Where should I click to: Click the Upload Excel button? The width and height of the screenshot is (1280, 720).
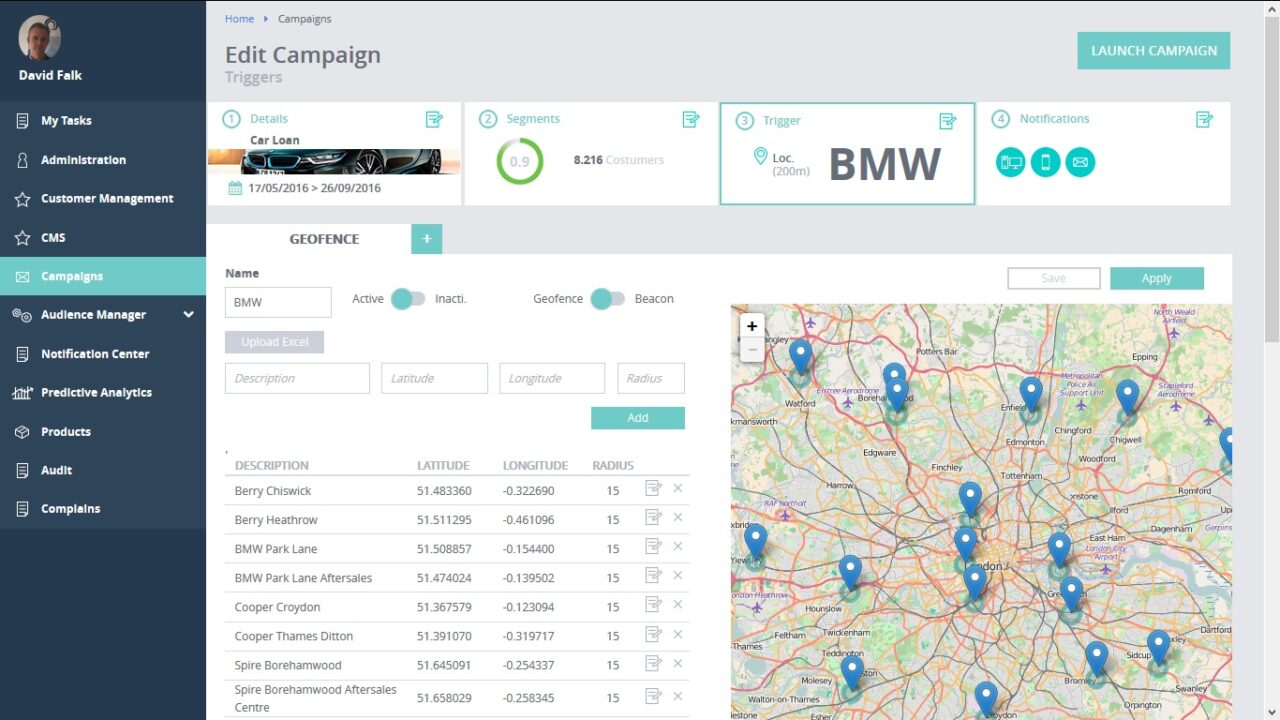274,342
